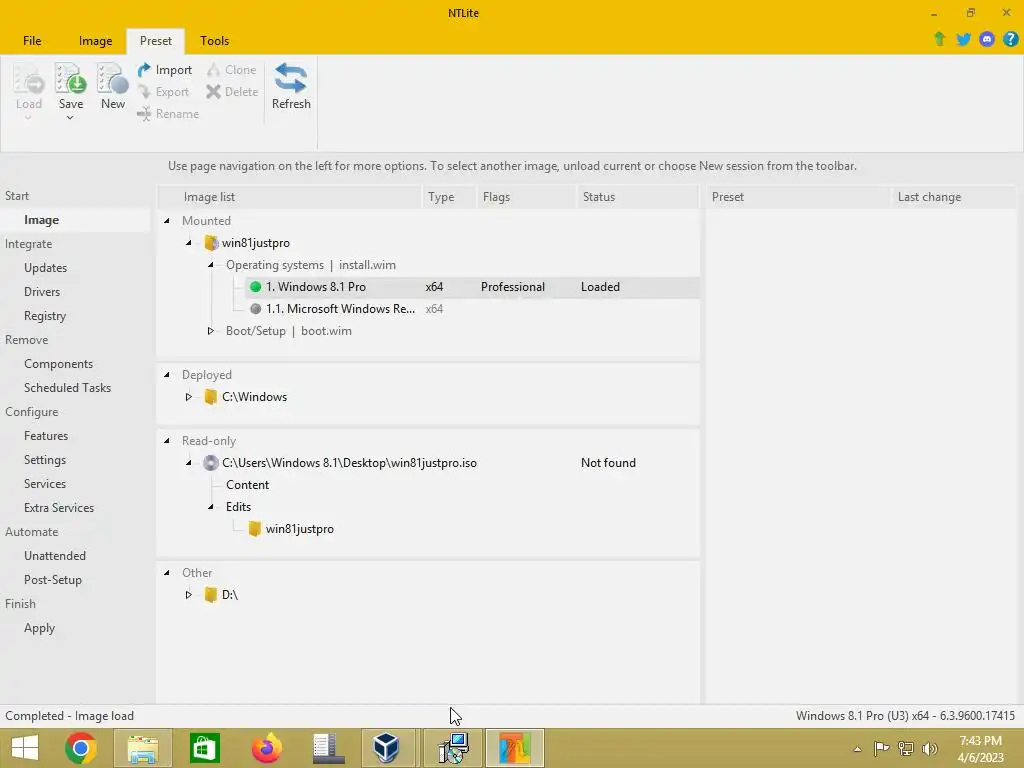Click the Image list column header
Image resolution: width=1024 pixels, height=768 pixels.
290,197
